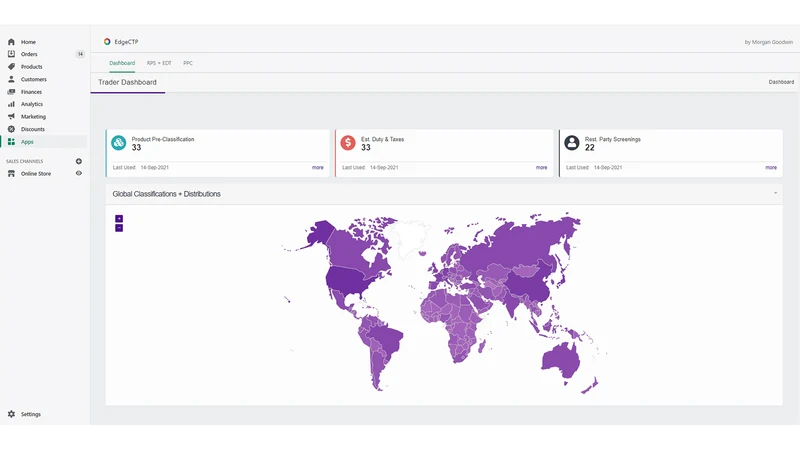This screenshot has height=450, width=800.
Task: Click China on the world map
Action: pos(528,286)
